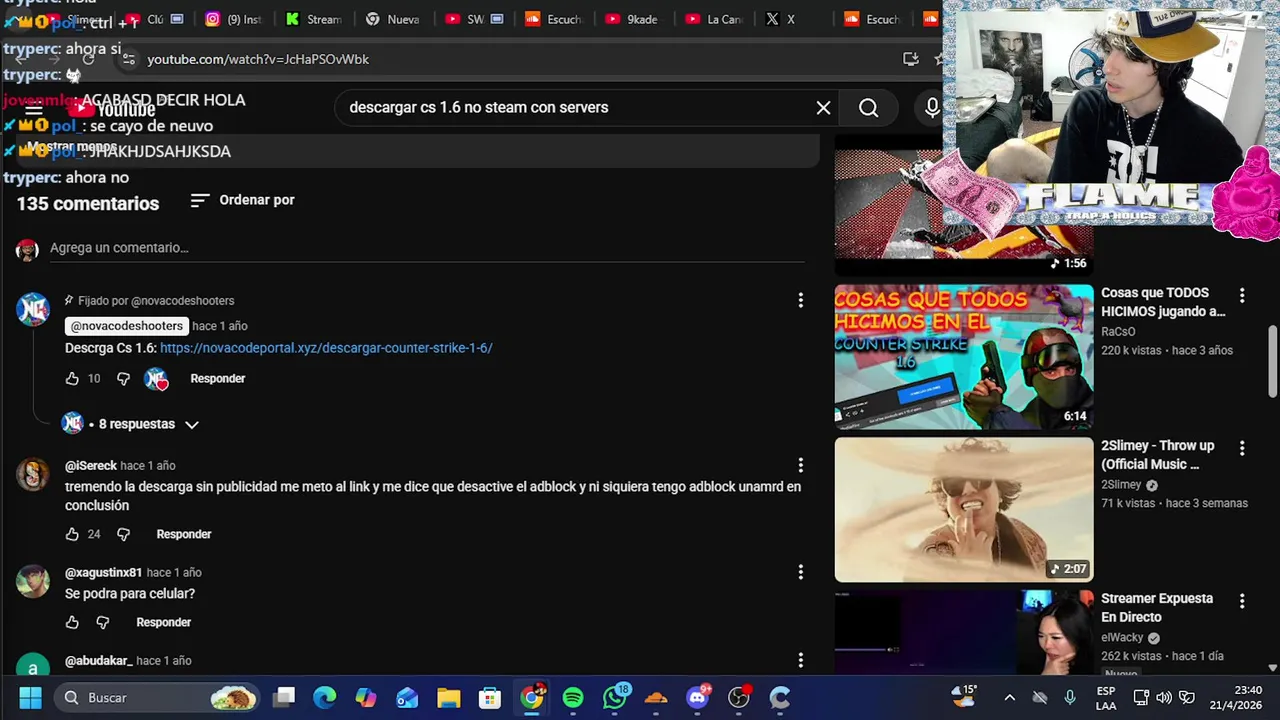Switch to the Instagram '(9) Inst' tab
Screen dimensions: 1280x720
[232, 19]
